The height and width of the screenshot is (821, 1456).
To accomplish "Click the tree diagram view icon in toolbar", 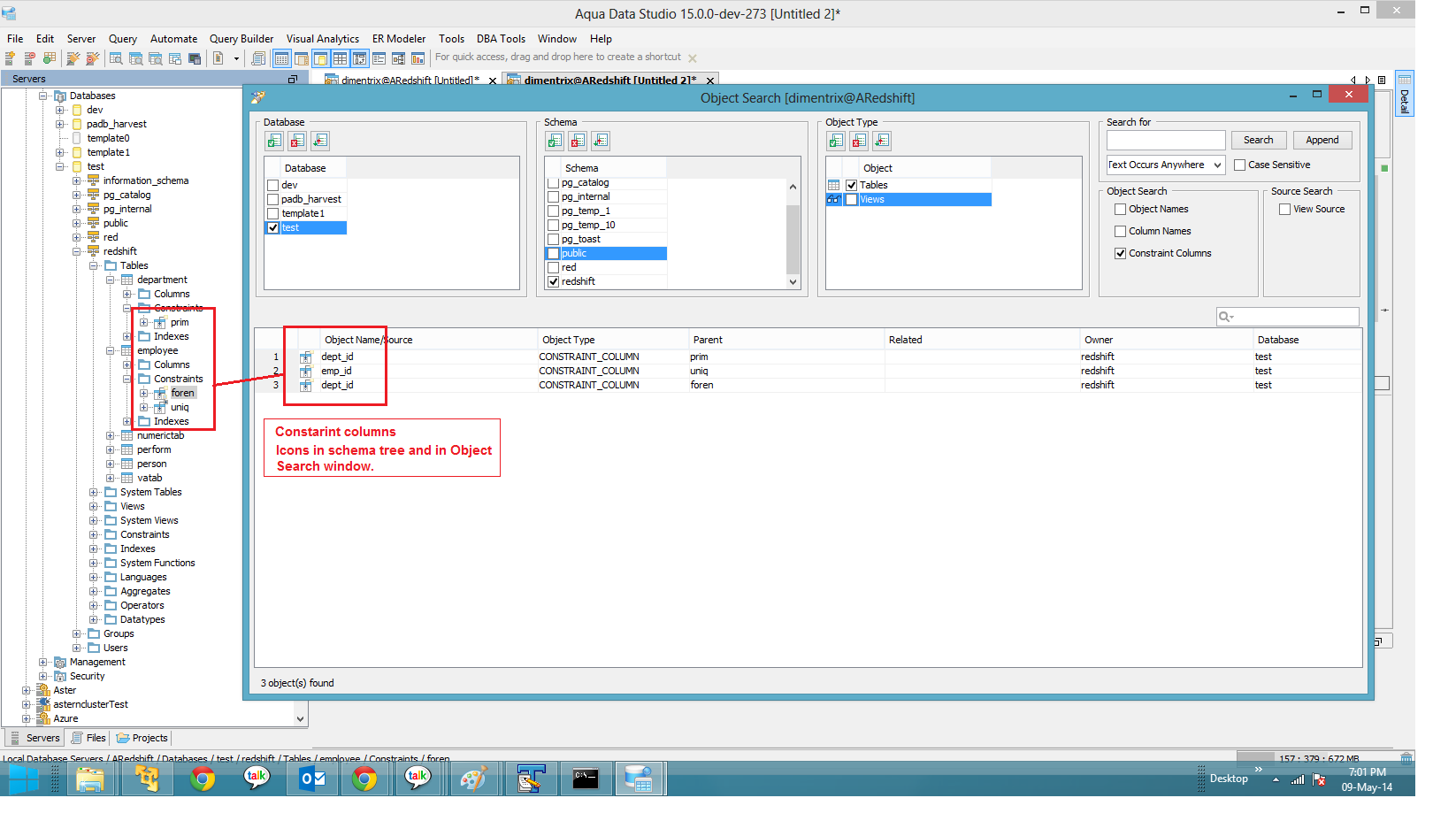I will click(x=398, y=58).
